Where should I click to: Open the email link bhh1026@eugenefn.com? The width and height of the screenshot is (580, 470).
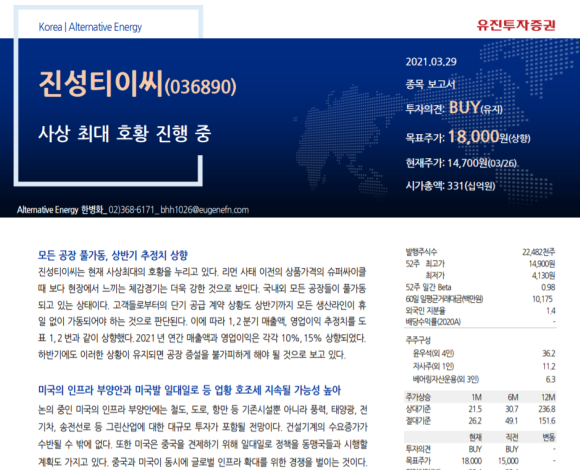pyautogui.click(x=205, y=210)
